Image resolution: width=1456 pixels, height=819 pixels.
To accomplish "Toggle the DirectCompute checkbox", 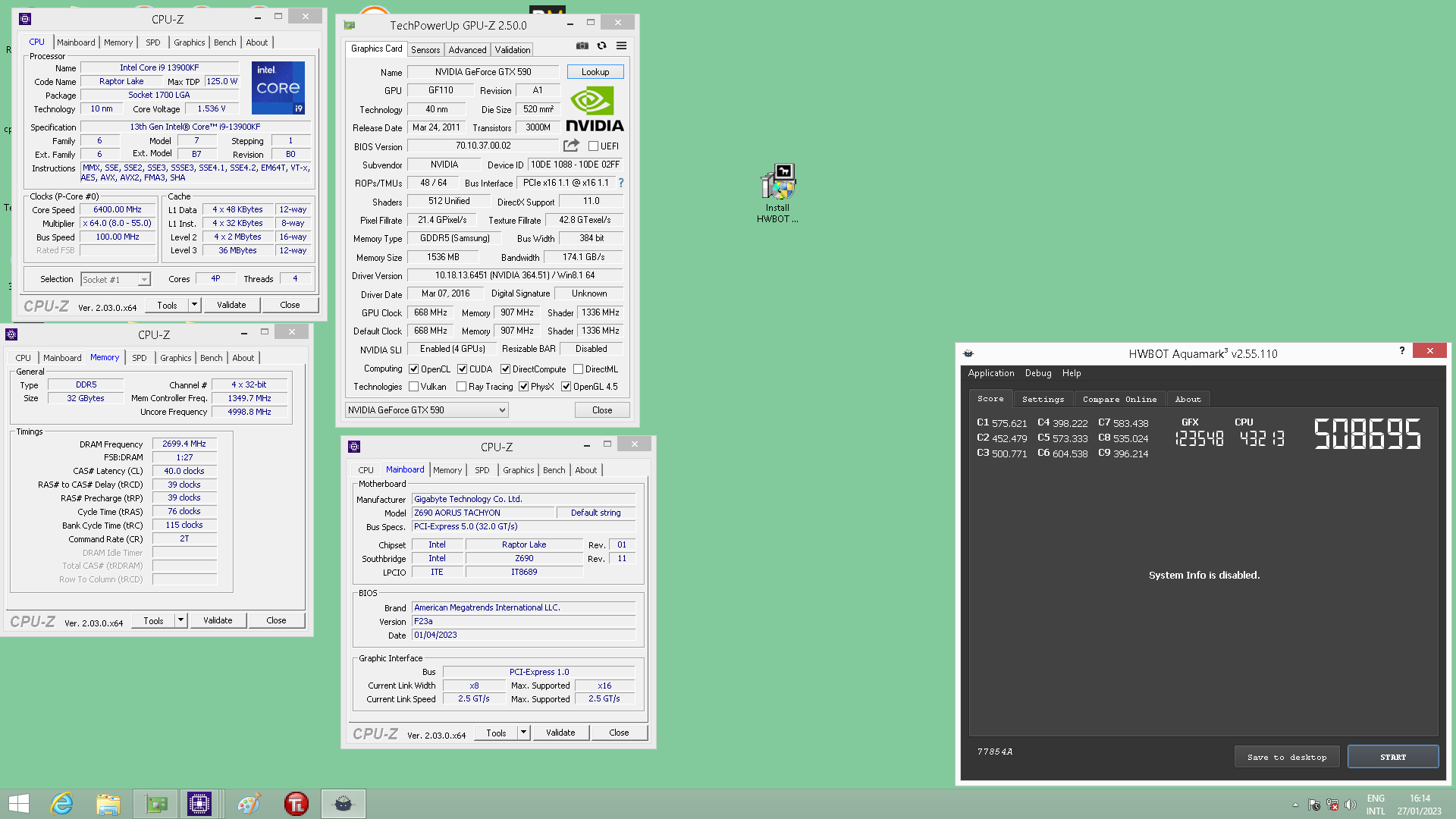I will point(505,369).
